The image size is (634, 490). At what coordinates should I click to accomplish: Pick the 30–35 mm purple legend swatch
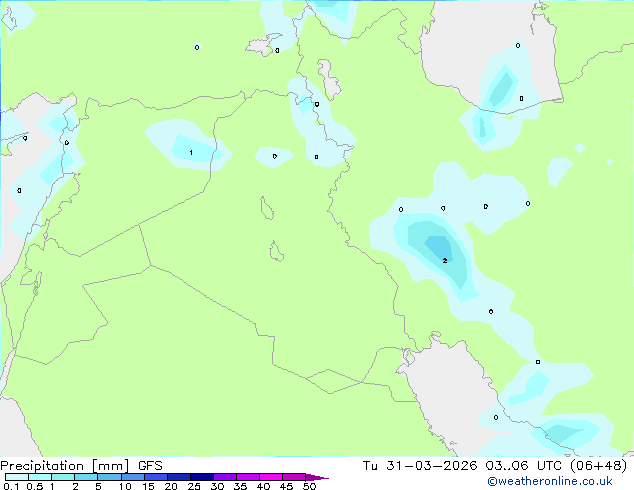pyautogui.click(x=225, y=477)
